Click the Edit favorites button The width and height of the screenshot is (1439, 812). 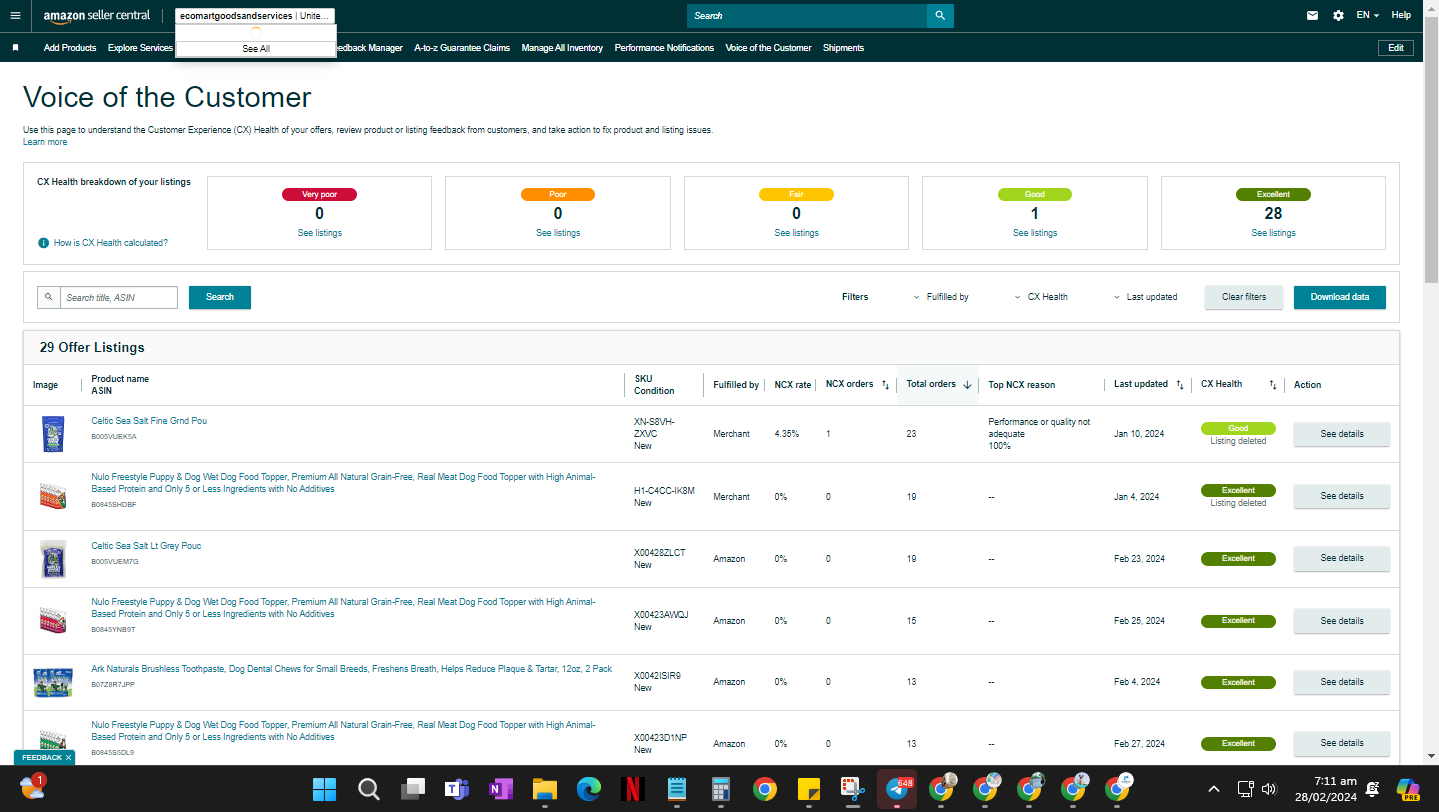(1396, 48)
